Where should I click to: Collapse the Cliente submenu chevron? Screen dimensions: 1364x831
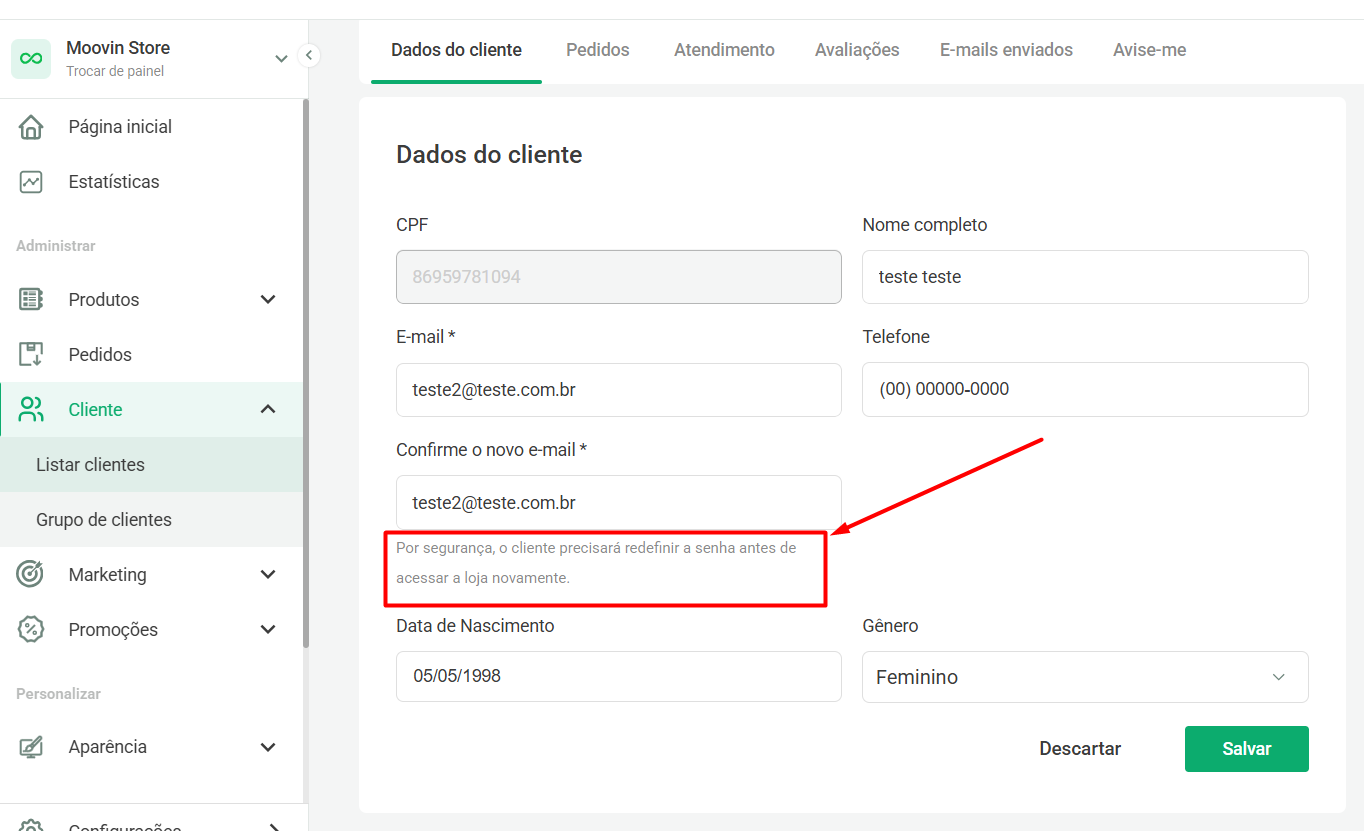(268, 409)
